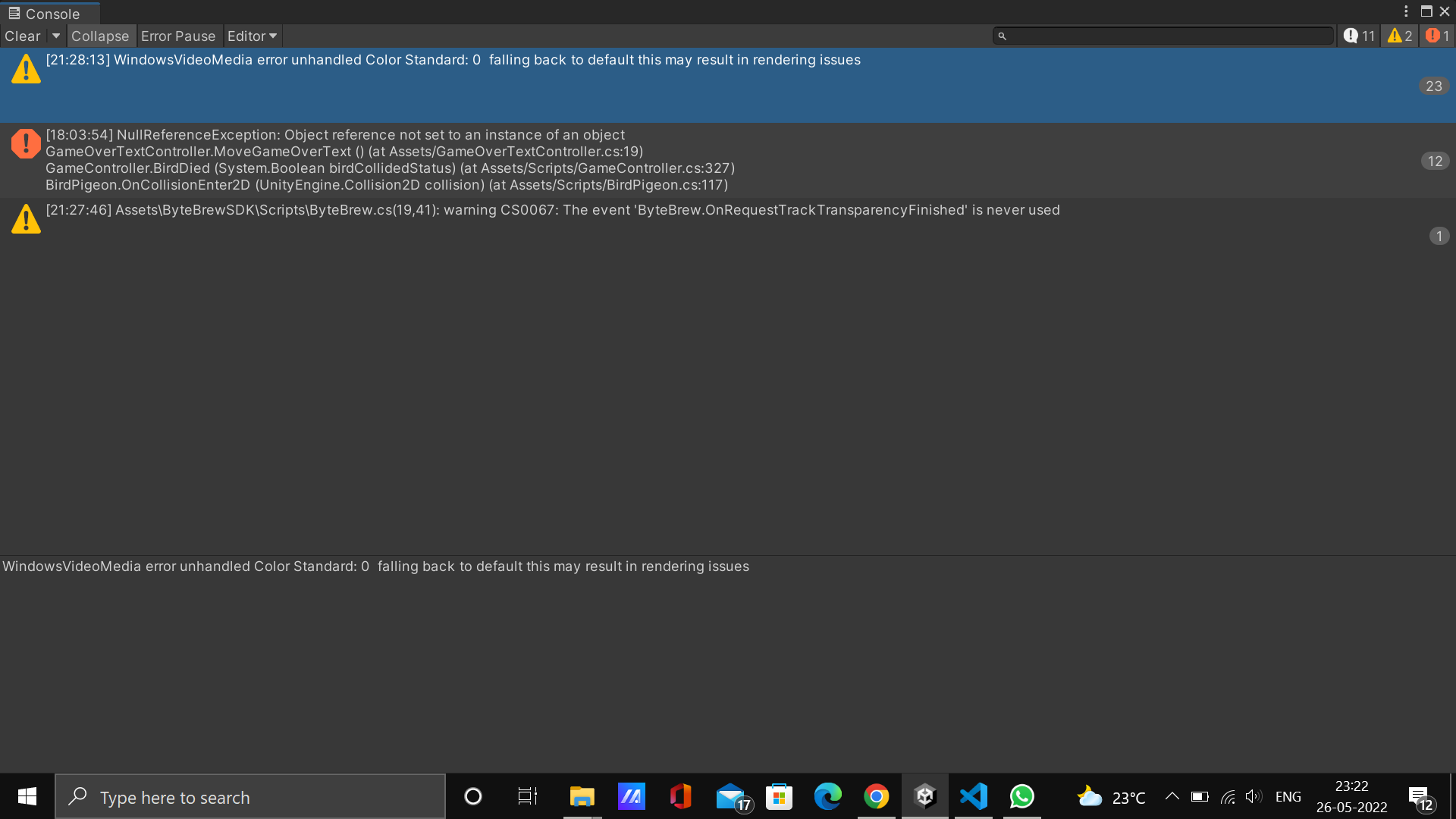Image resolution: width=1456 pixels, height=819 pixels.
Task: Toggle the info log messages filter
Action: 1359,36
